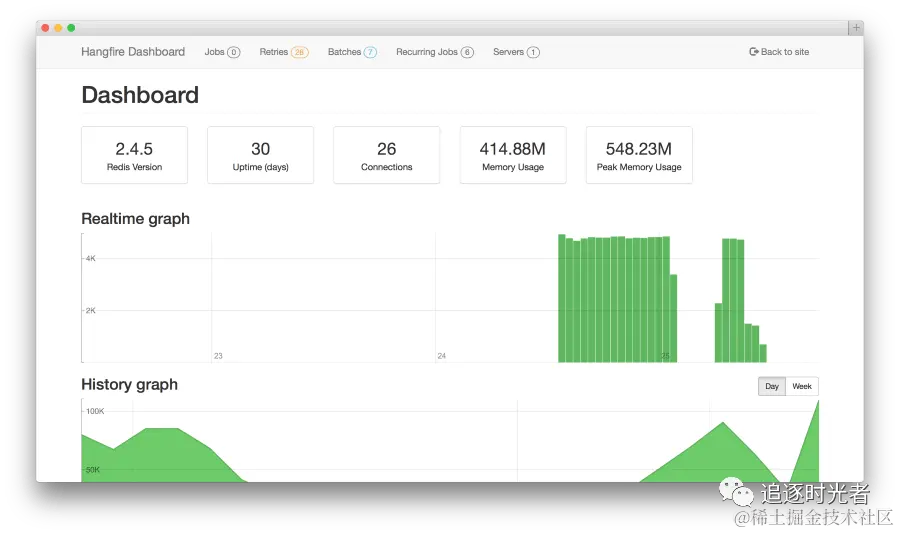Click the Dashboard page heading

[x=140, y=95]
